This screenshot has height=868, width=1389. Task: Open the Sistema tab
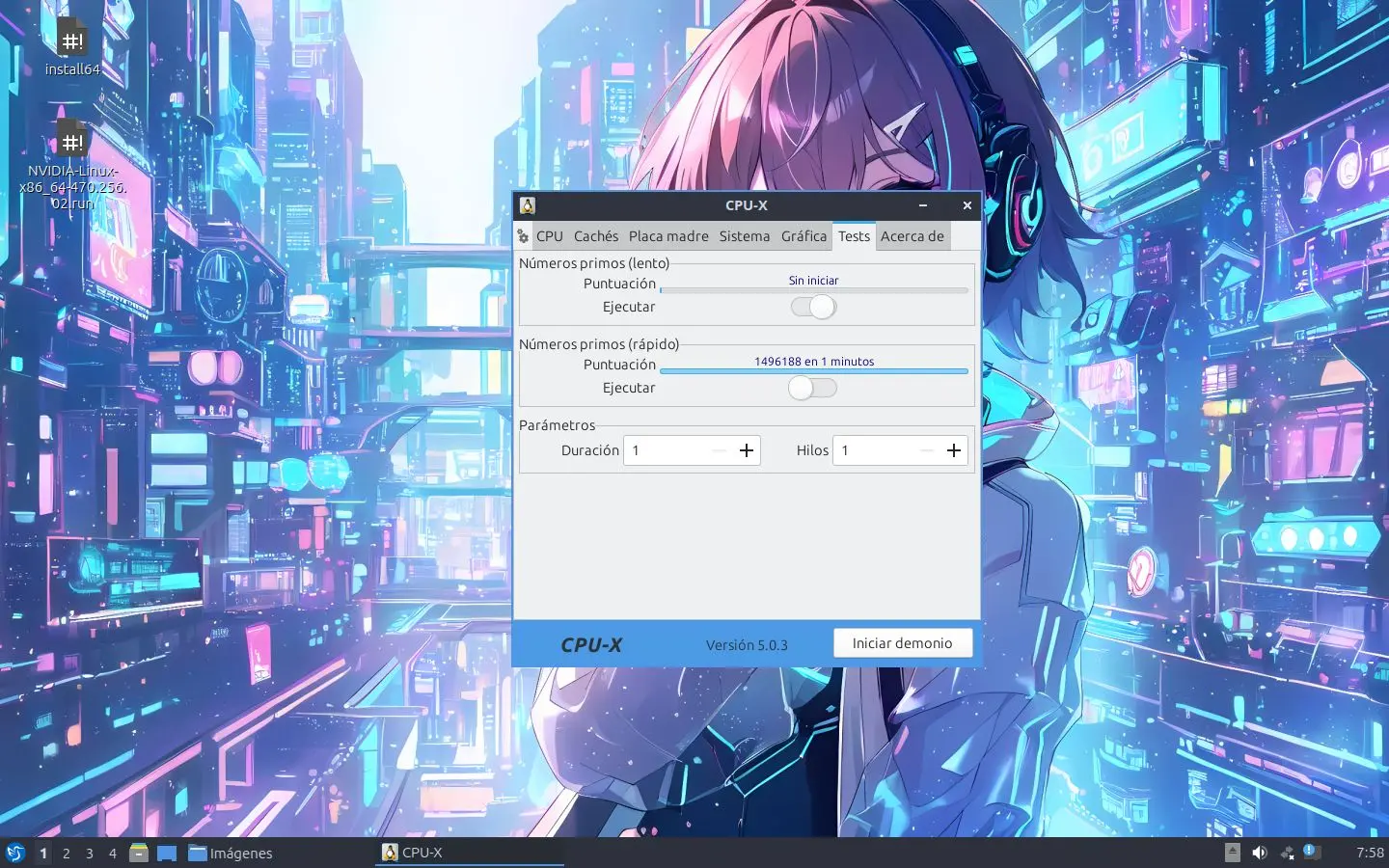coord(745,236)
